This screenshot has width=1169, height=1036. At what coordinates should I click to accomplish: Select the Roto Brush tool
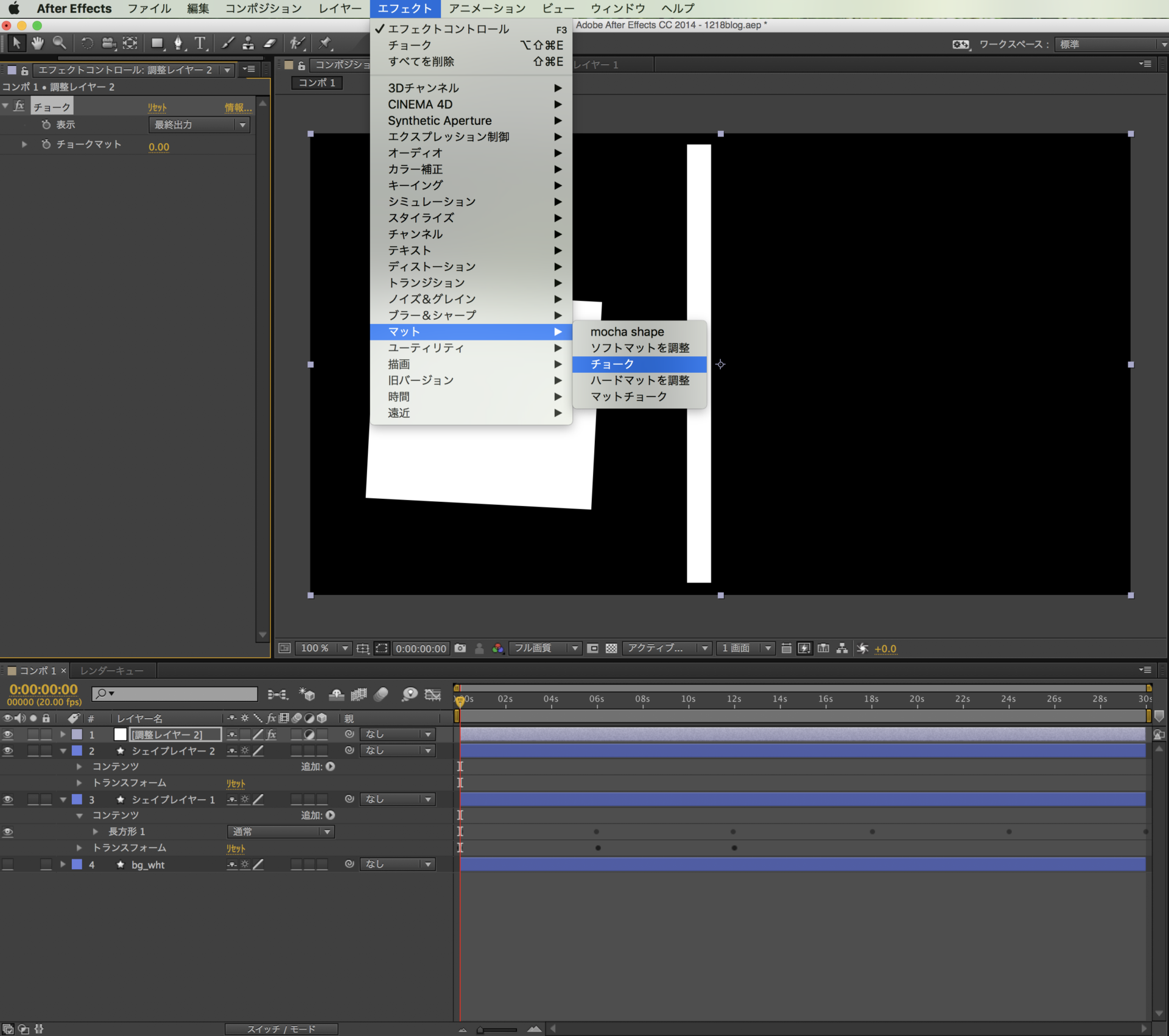point(297,43)
